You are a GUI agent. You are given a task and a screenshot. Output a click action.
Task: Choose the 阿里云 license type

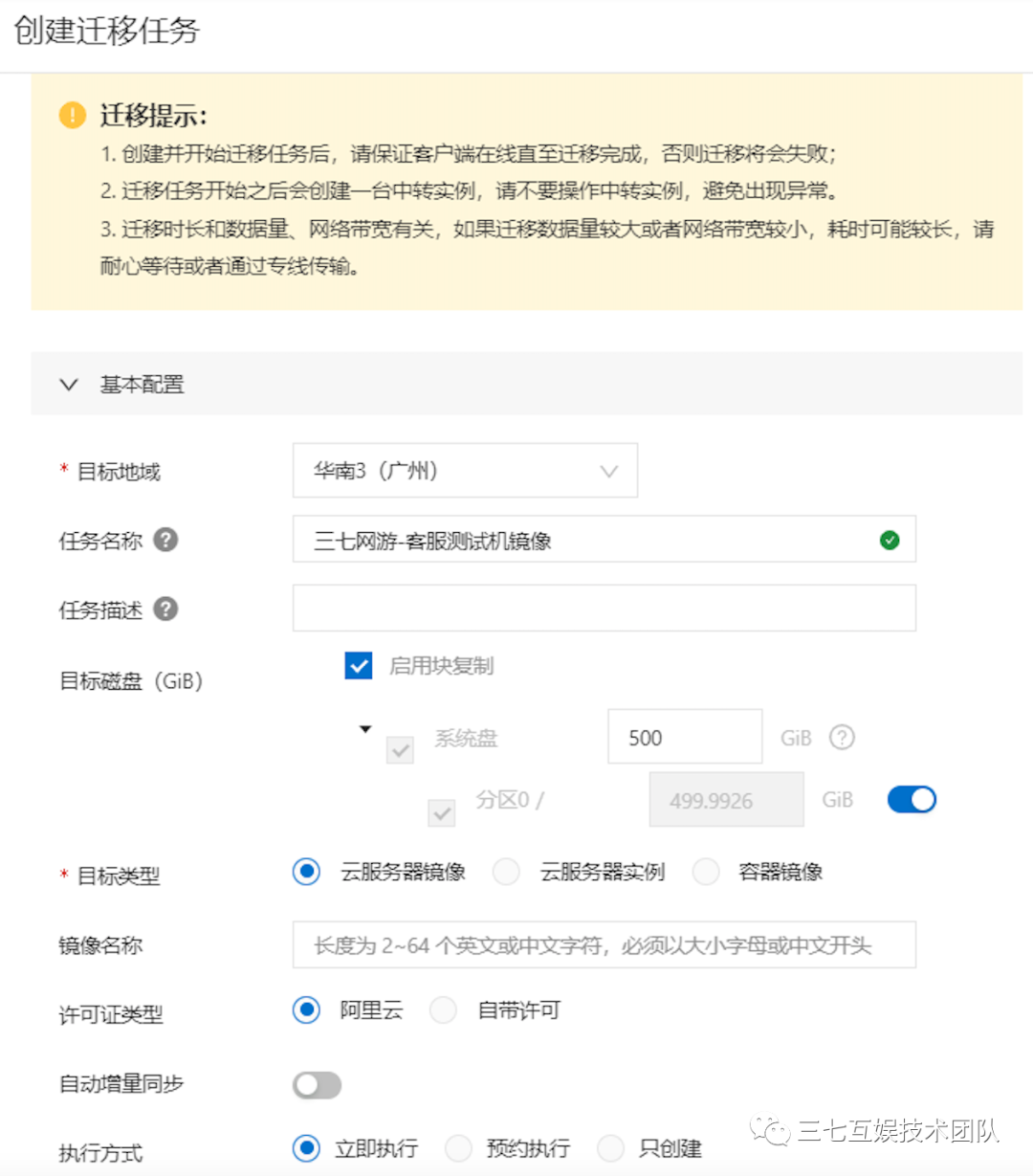coord(306,1010)
